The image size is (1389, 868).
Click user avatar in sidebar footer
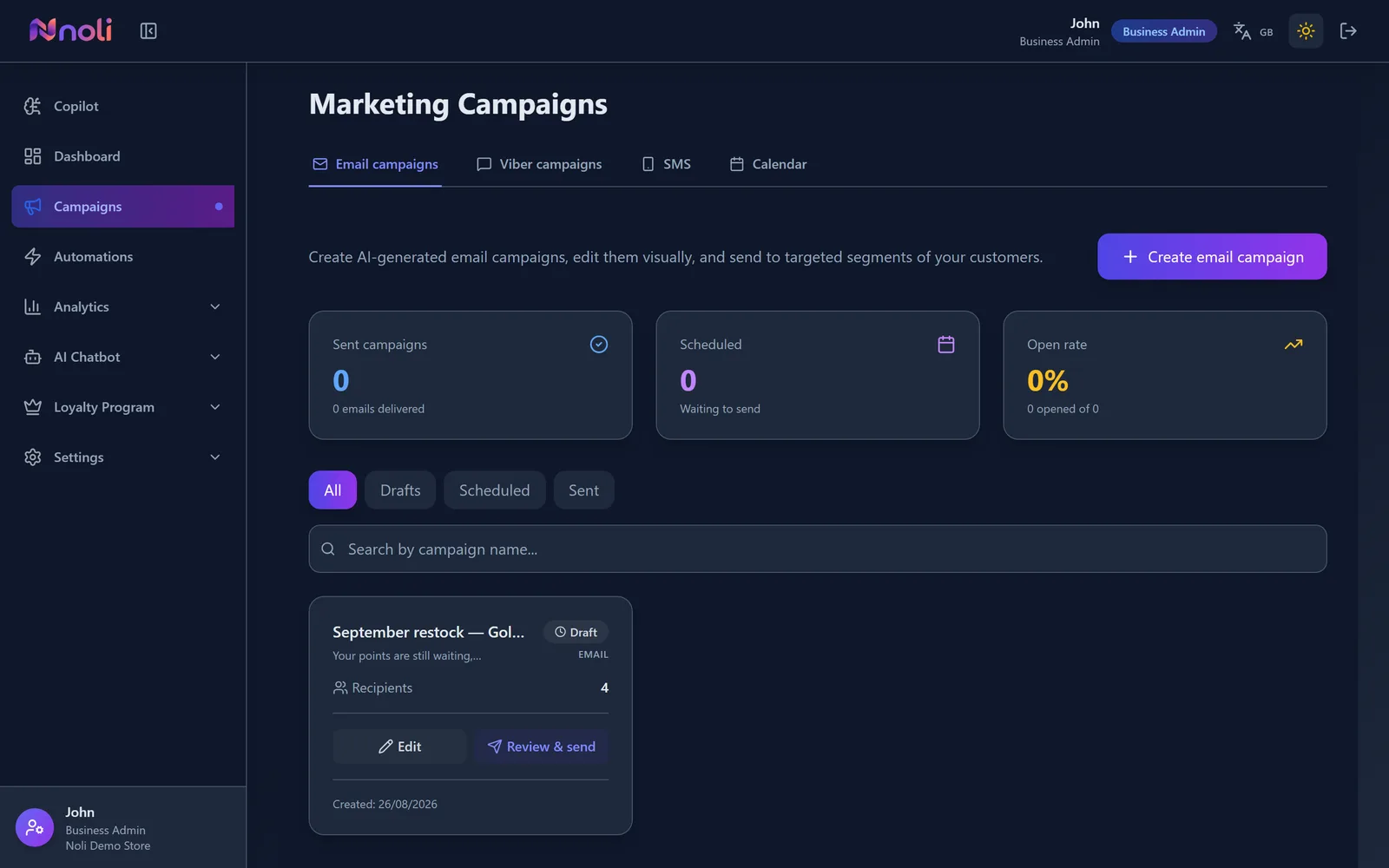pyautogui.click(x=35, y=828)
